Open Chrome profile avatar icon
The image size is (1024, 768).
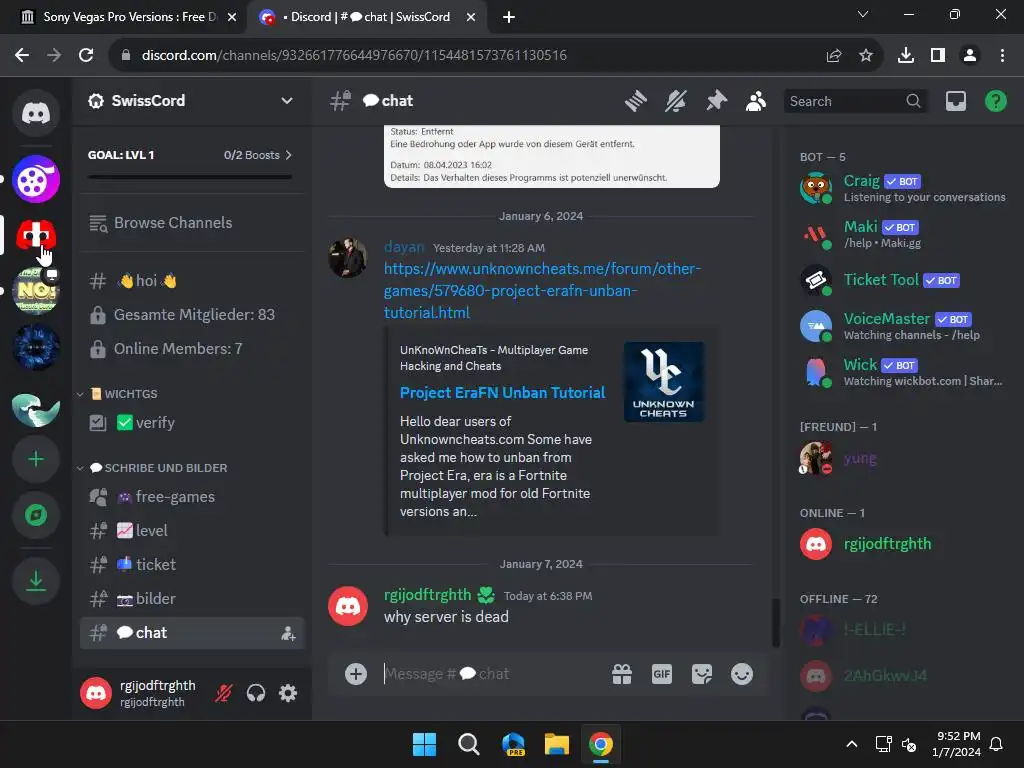[x=970, y=56]
